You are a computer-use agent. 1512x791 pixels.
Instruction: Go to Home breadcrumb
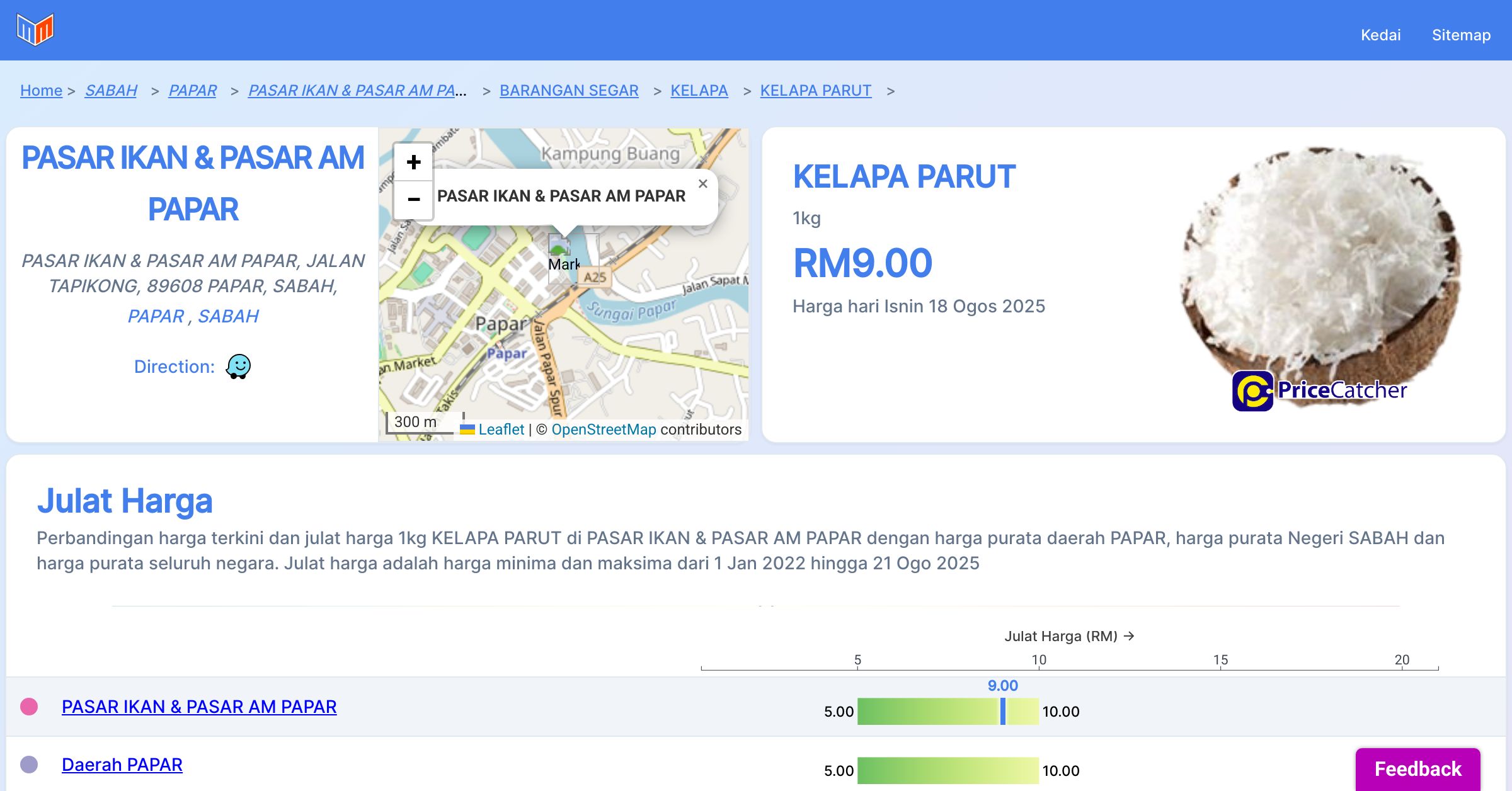pos(41,91)
